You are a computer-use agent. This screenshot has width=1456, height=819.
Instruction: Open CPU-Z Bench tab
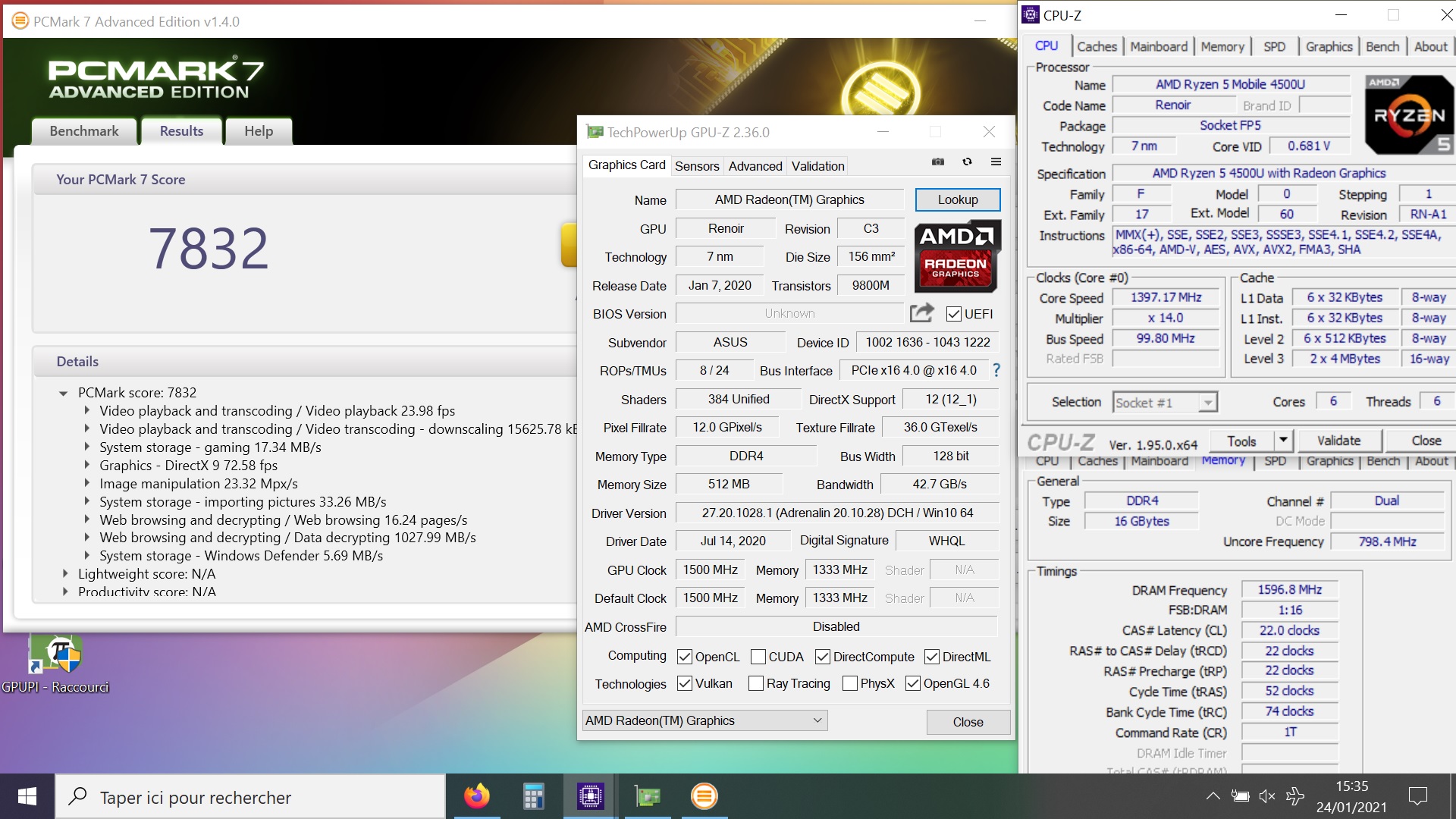1382,46
